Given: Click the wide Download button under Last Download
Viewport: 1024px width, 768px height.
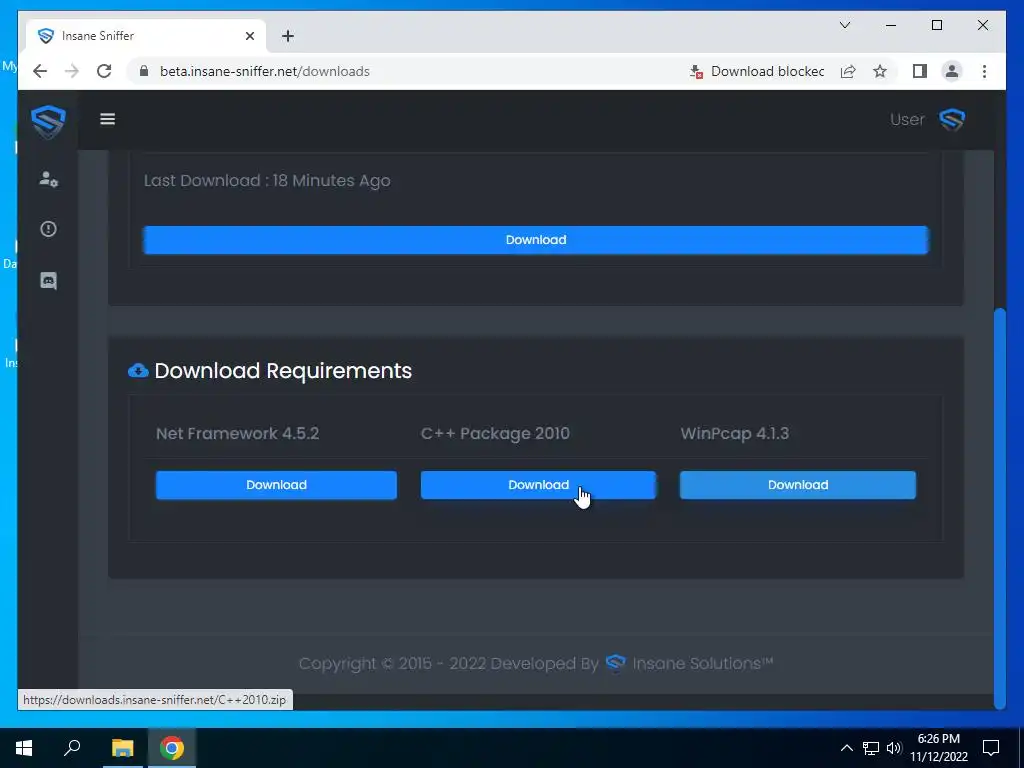Looking at the screenshot, I should point(536,240).
